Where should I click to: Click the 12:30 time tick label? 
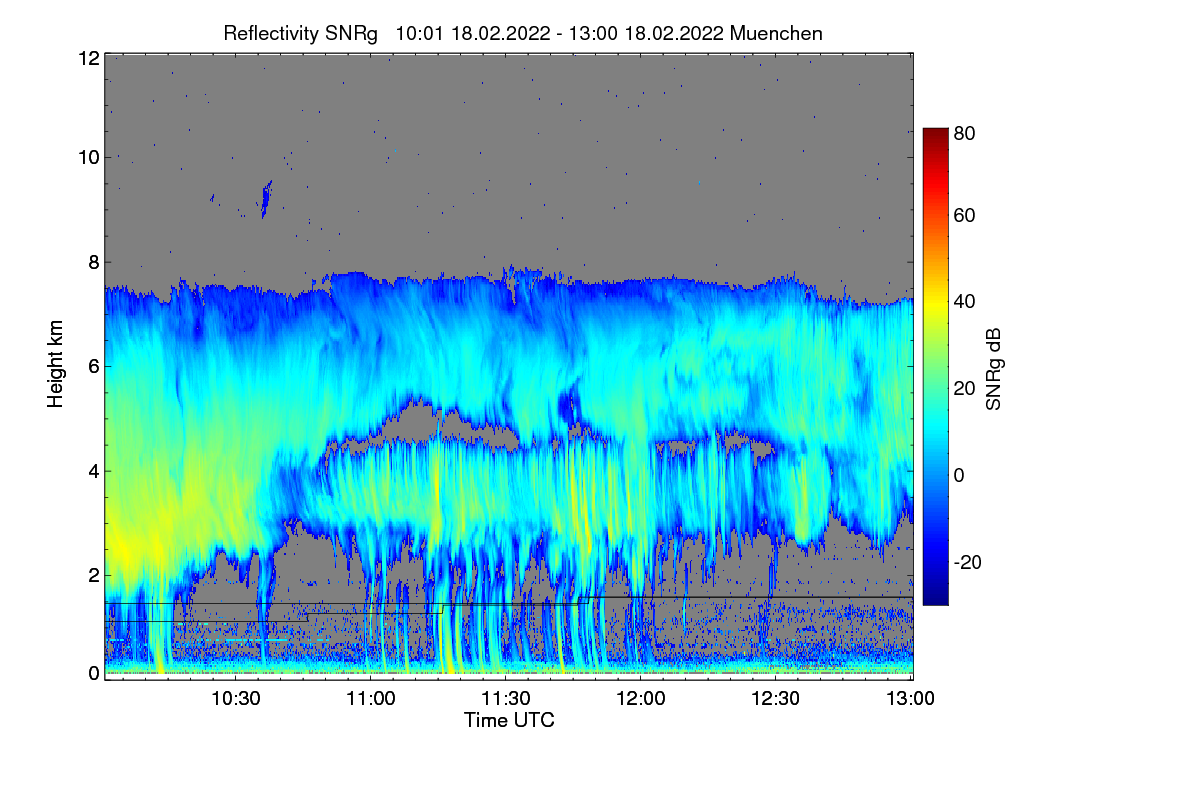point(776,698)
